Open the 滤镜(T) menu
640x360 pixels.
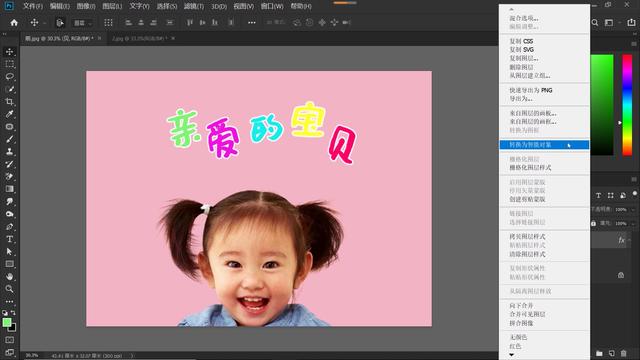click(194, 6)
